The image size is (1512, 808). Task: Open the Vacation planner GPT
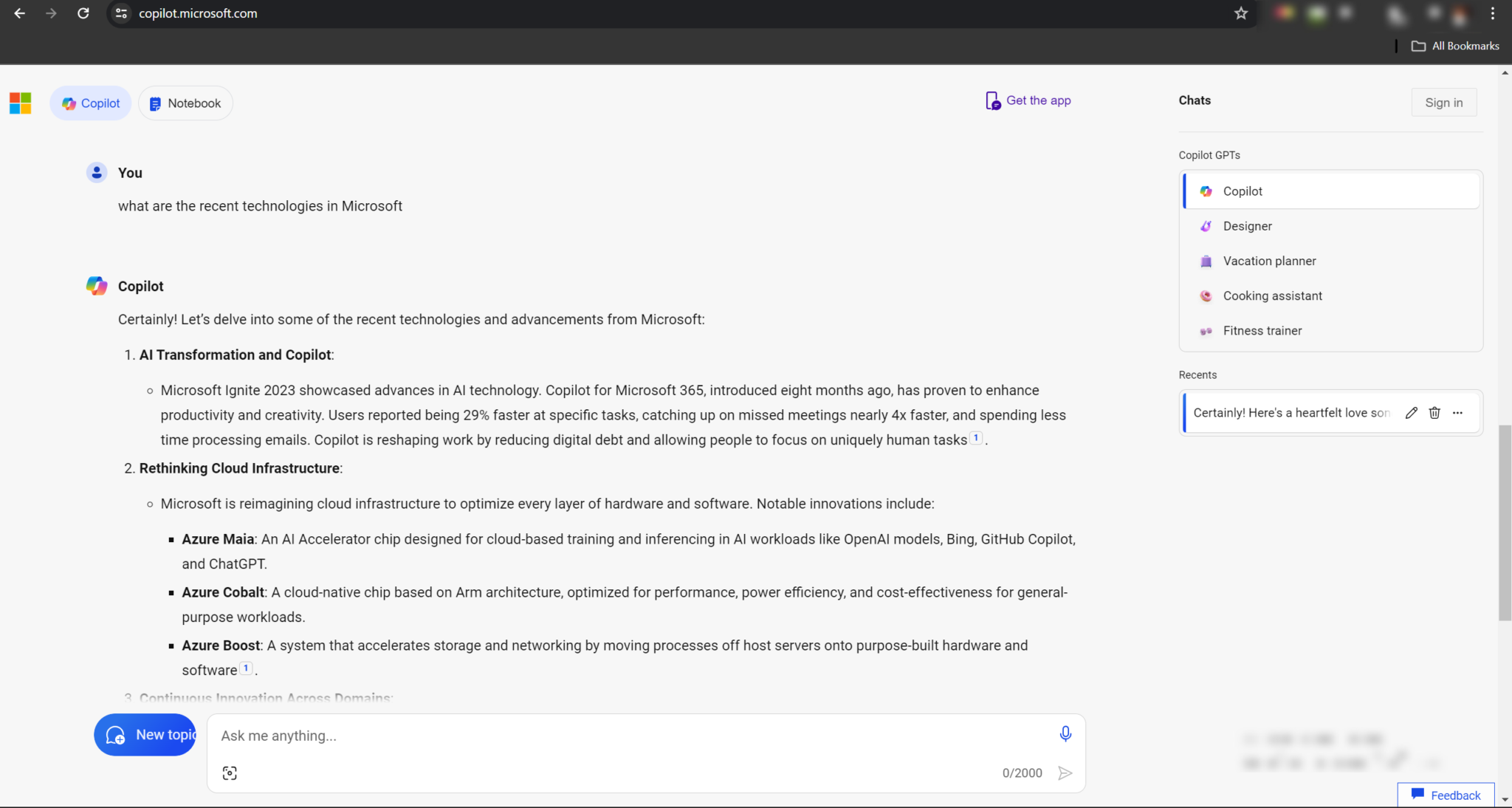tap(1269, 261)
